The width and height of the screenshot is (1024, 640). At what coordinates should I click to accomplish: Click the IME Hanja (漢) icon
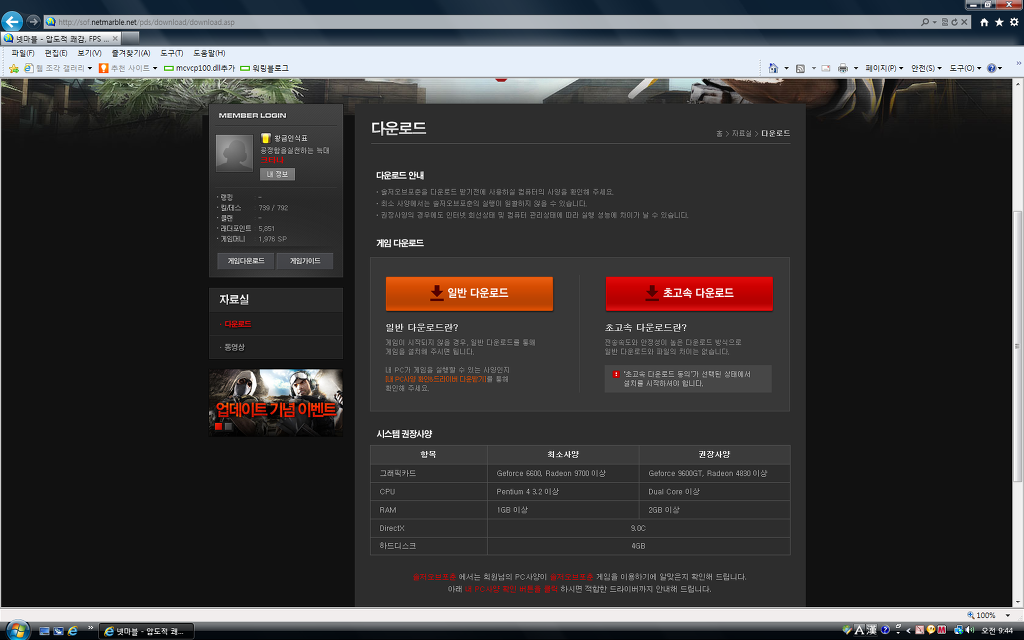tap(871, 630)
